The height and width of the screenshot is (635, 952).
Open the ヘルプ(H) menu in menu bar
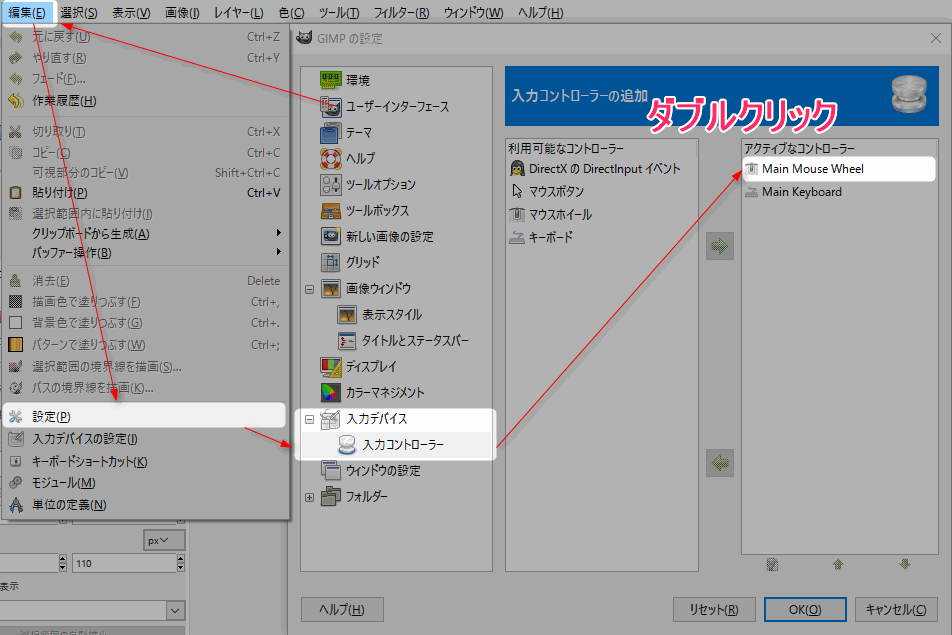540,12
